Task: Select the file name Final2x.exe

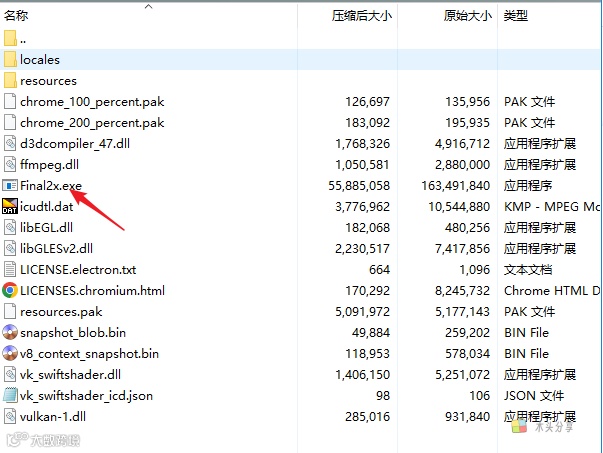Action: (51, 186)
